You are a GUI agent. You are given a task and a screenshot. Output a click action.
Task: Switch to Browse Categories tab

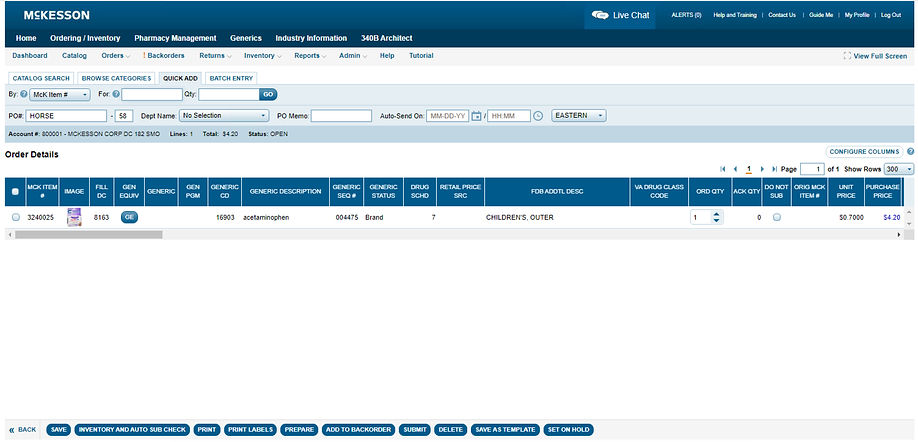[x=117, y=78]
